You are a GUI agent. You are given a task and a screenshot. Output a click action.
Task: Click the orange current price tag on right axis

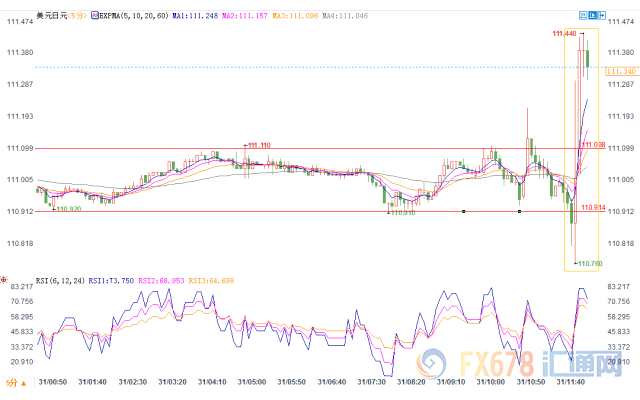pos(620,71)
